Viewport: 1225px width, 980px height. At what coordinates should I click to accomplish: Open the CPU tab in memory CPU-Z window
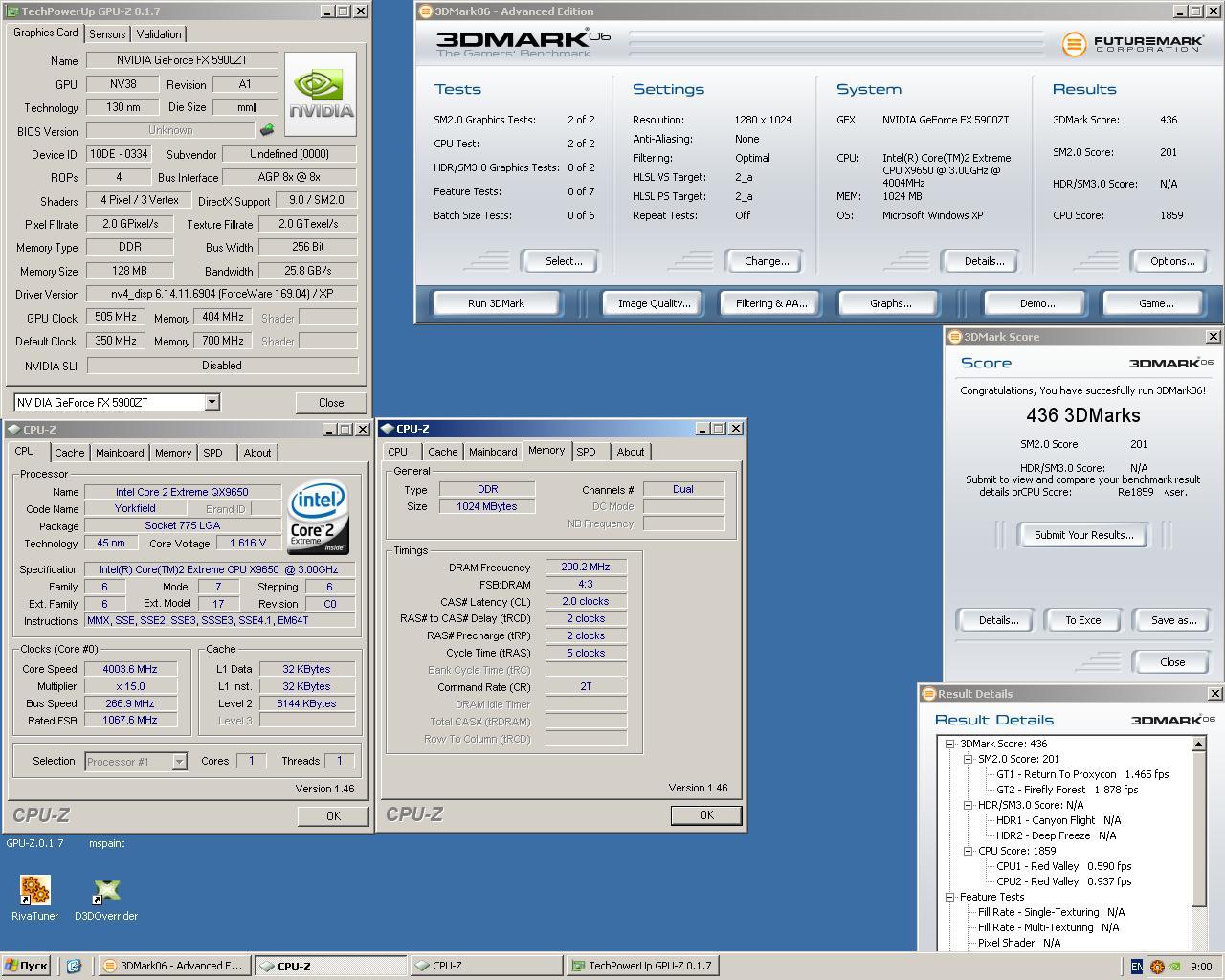tap(398, 452)
